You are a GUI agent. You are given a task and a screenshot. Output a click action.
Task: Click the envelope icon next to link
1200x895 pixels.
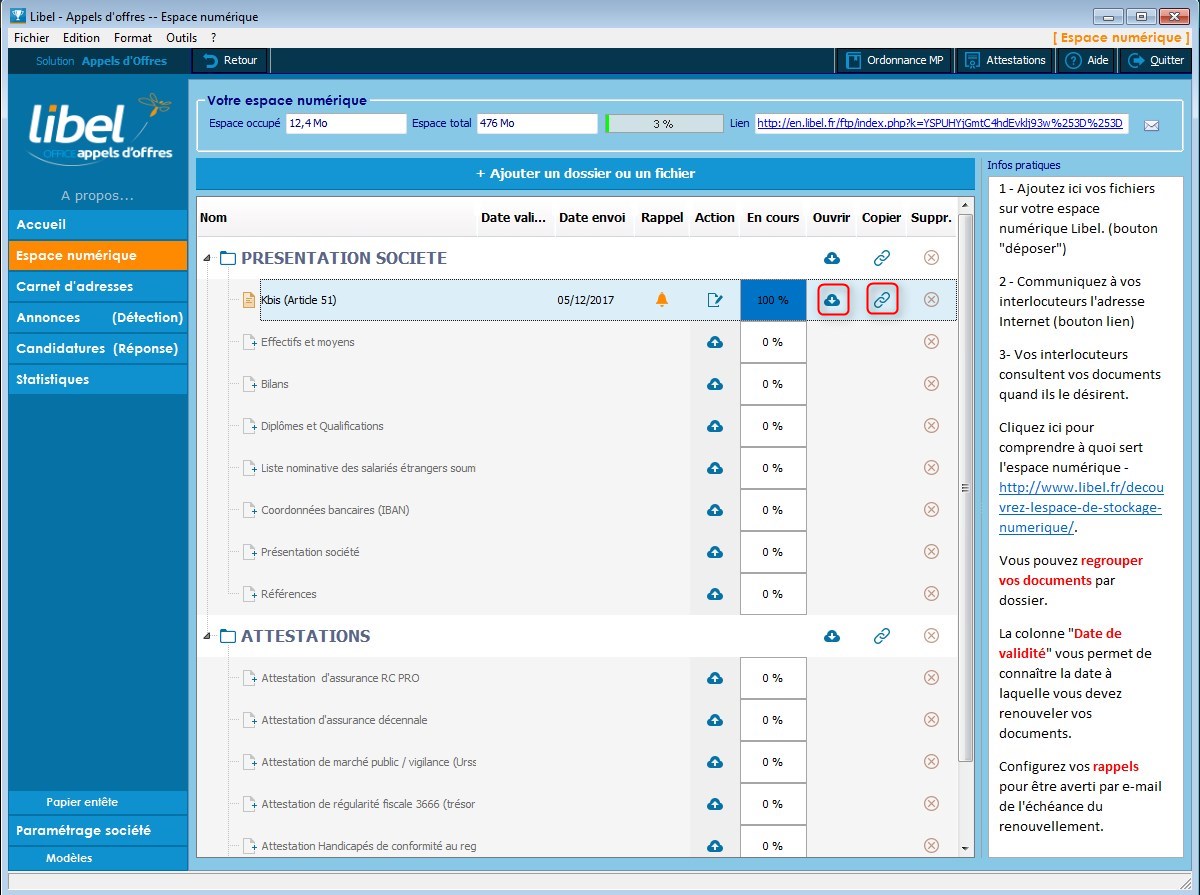tap(1151, 125)
